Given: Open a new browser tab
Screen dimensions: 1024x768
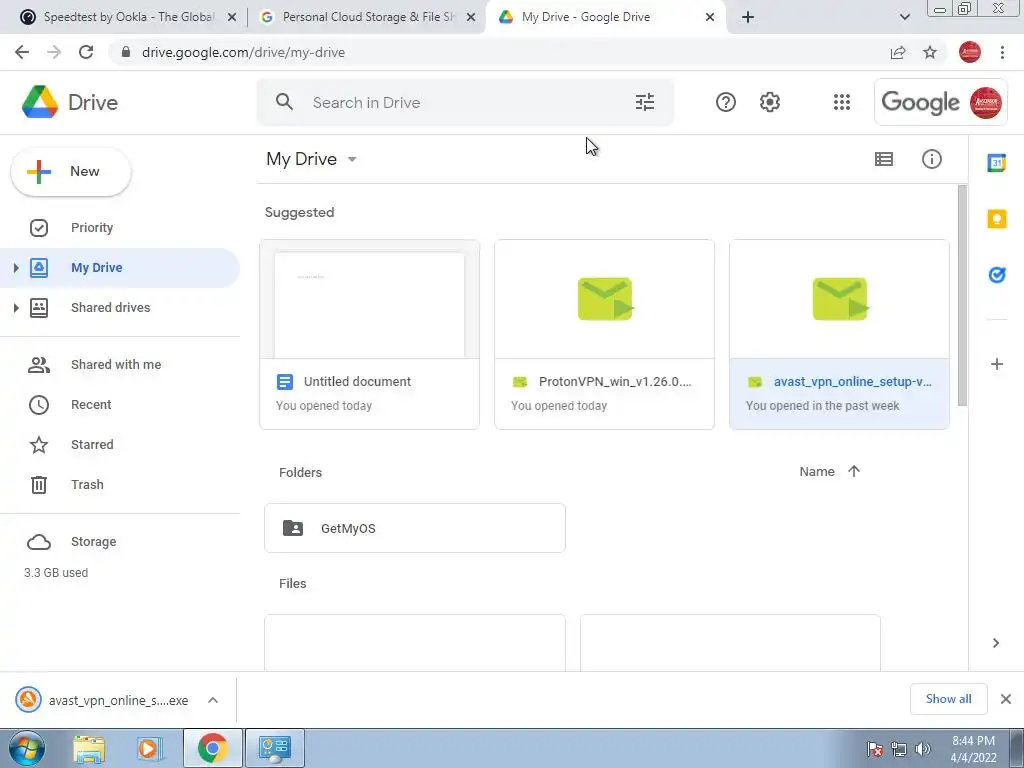Looking at the screenshot, I should click(748, 17).
